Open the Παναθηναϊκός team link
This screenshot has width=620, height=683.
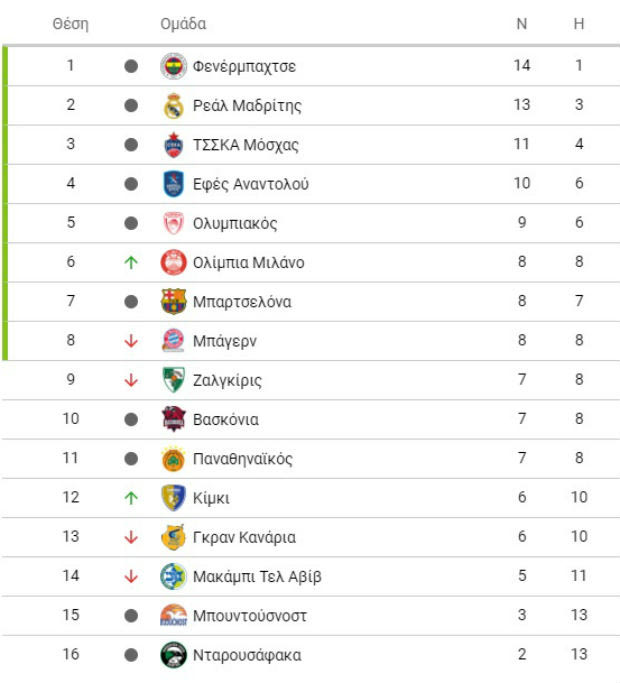point(243,459)
